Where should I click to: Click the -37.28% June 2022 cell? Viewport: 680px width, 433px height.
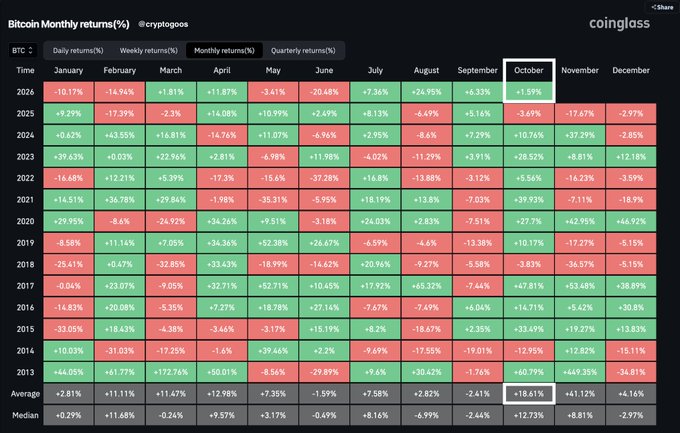(x=324, y=178)
